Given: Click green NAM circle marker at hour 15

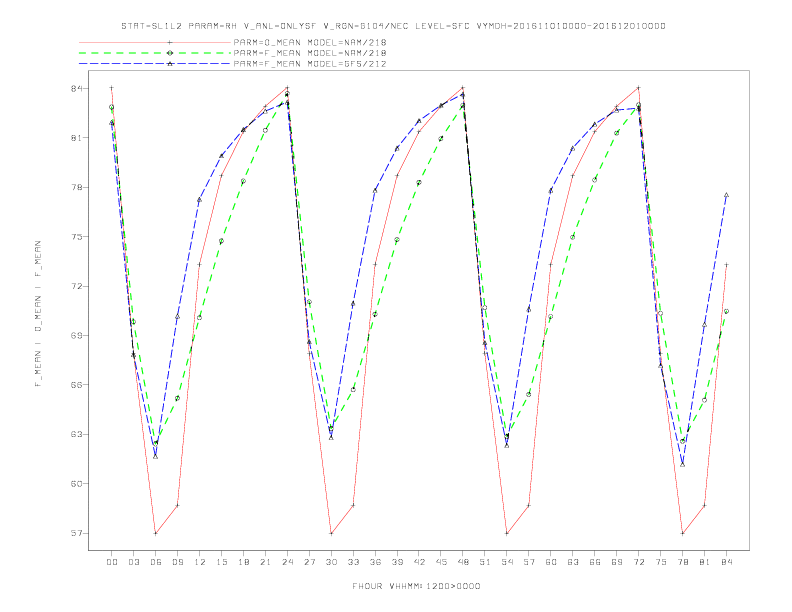Looking at the screenshot, I should point(221,241).
